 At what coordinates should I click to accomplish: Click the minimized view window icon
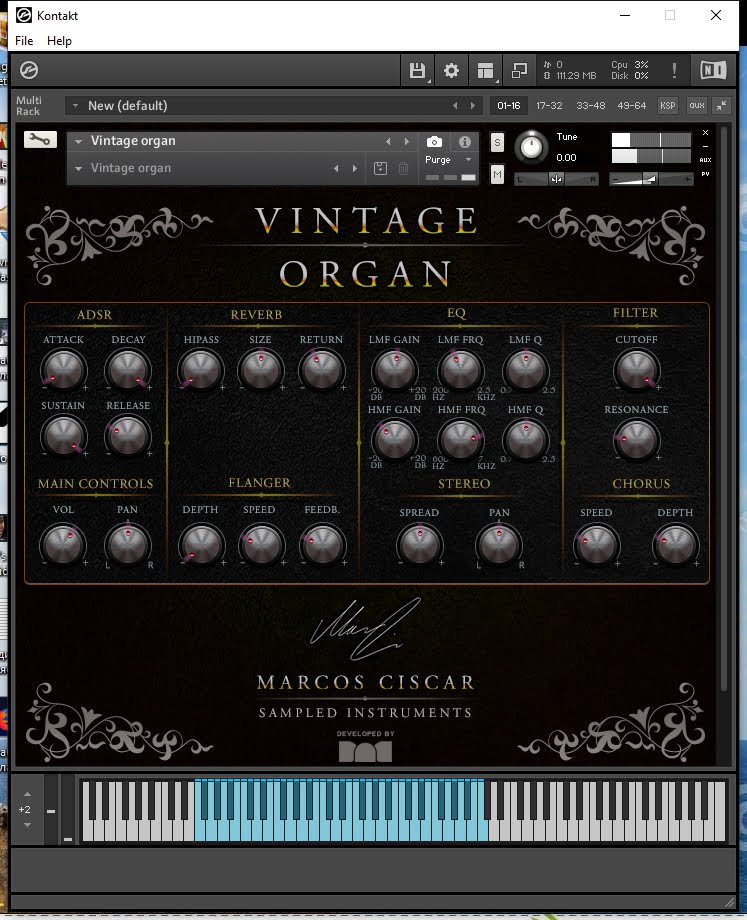519,70
